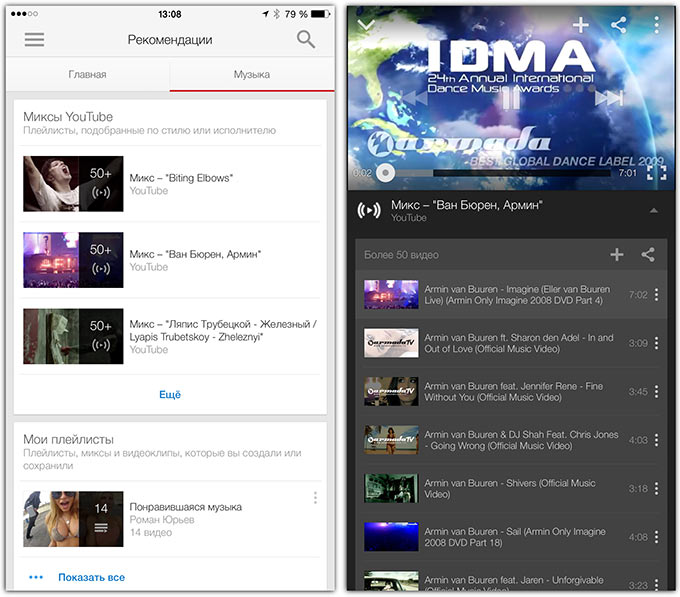The height and width of the screenshot is (597, 680).
Task: Tap the search magnifier icon
Action: (x=306, y=39)
